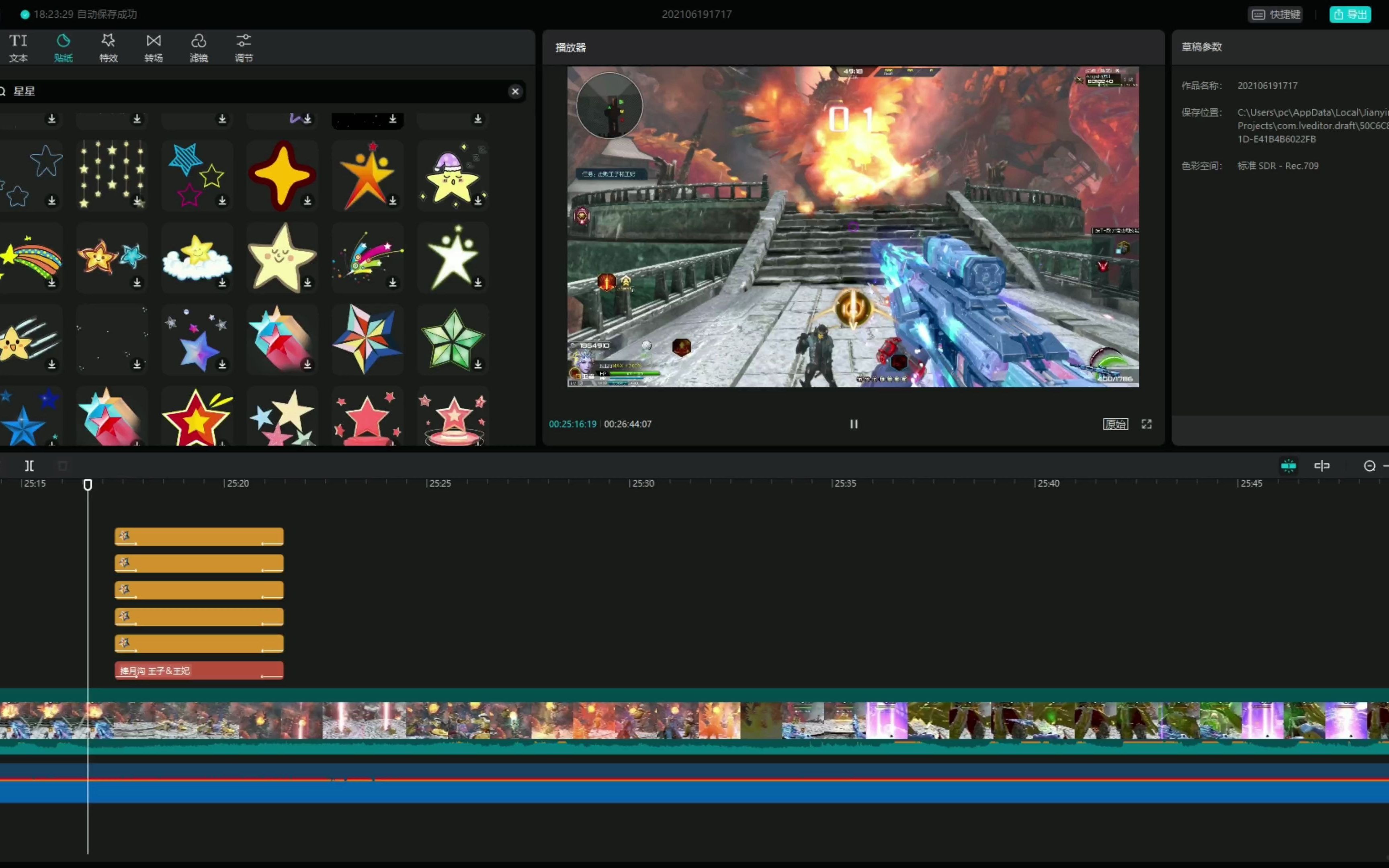Open the 文本 text tab
This screenshot has width=1389, height=868.
tap(18, 48)
